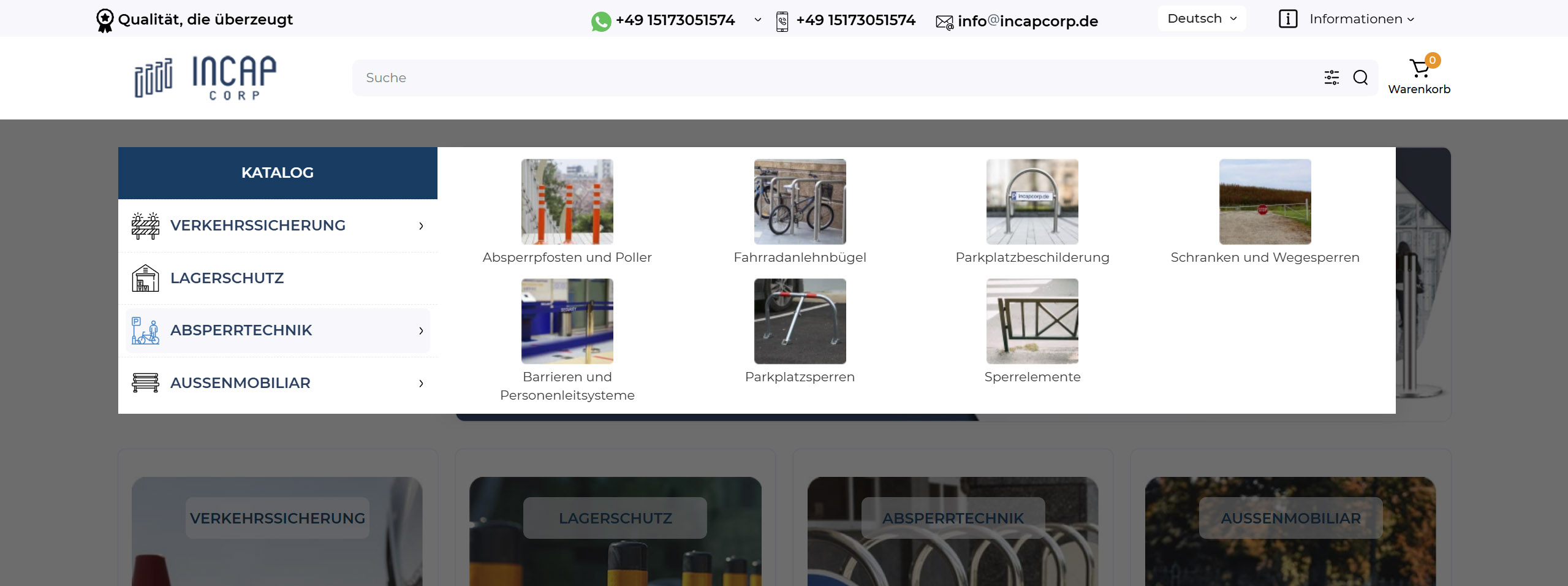This screenshot has width=1568, height=586.
Task: Click the Verkehrssicherung barrier icon
Action: pyautogui.click(x=145, y=226)
